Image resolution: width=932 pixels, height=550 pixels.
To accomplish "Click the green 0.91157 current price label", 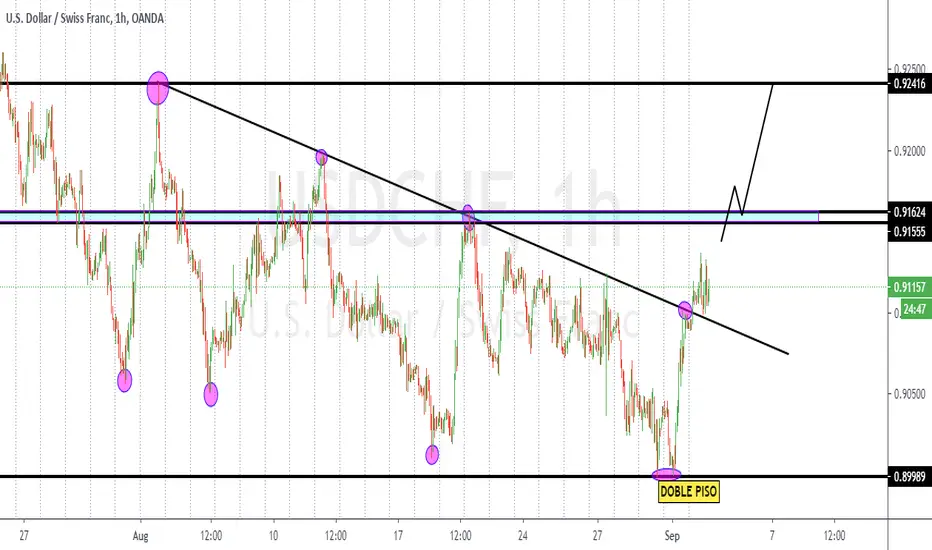I will (909, 287).
